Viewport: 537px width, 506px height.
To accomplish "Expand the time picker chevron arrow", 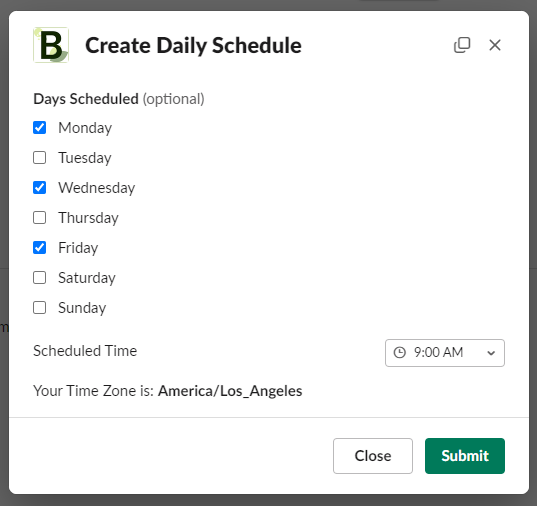I will coord(491,353).
